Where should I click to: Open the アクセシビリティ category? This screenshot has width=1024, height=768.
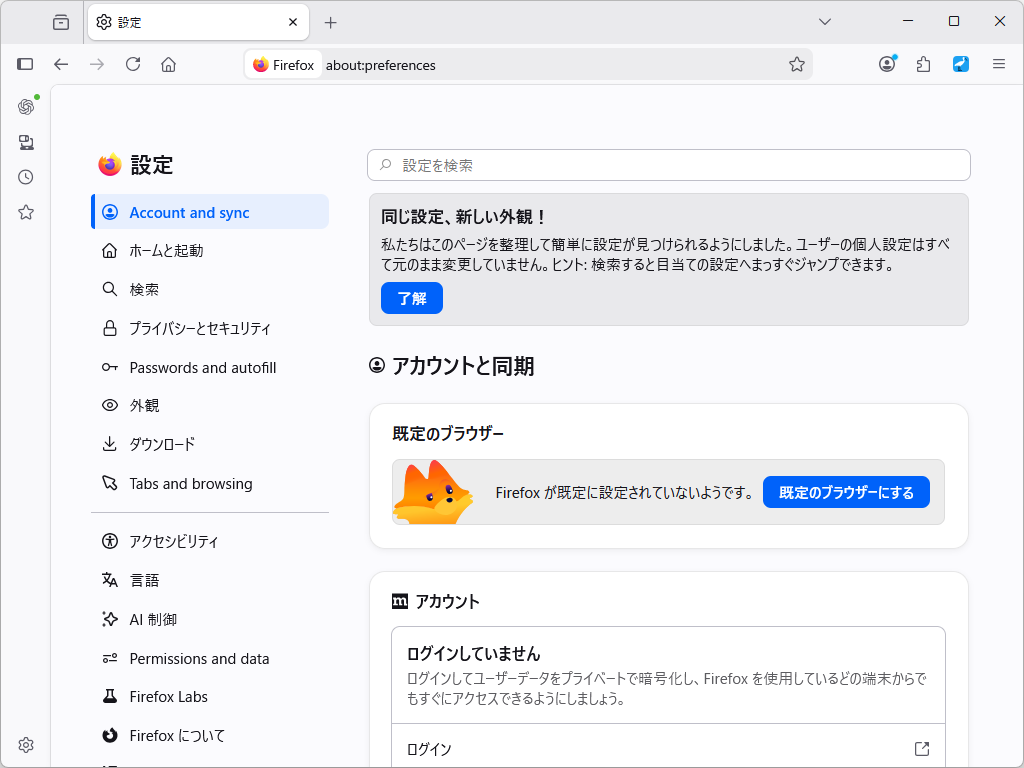click(x=210, y=541)
